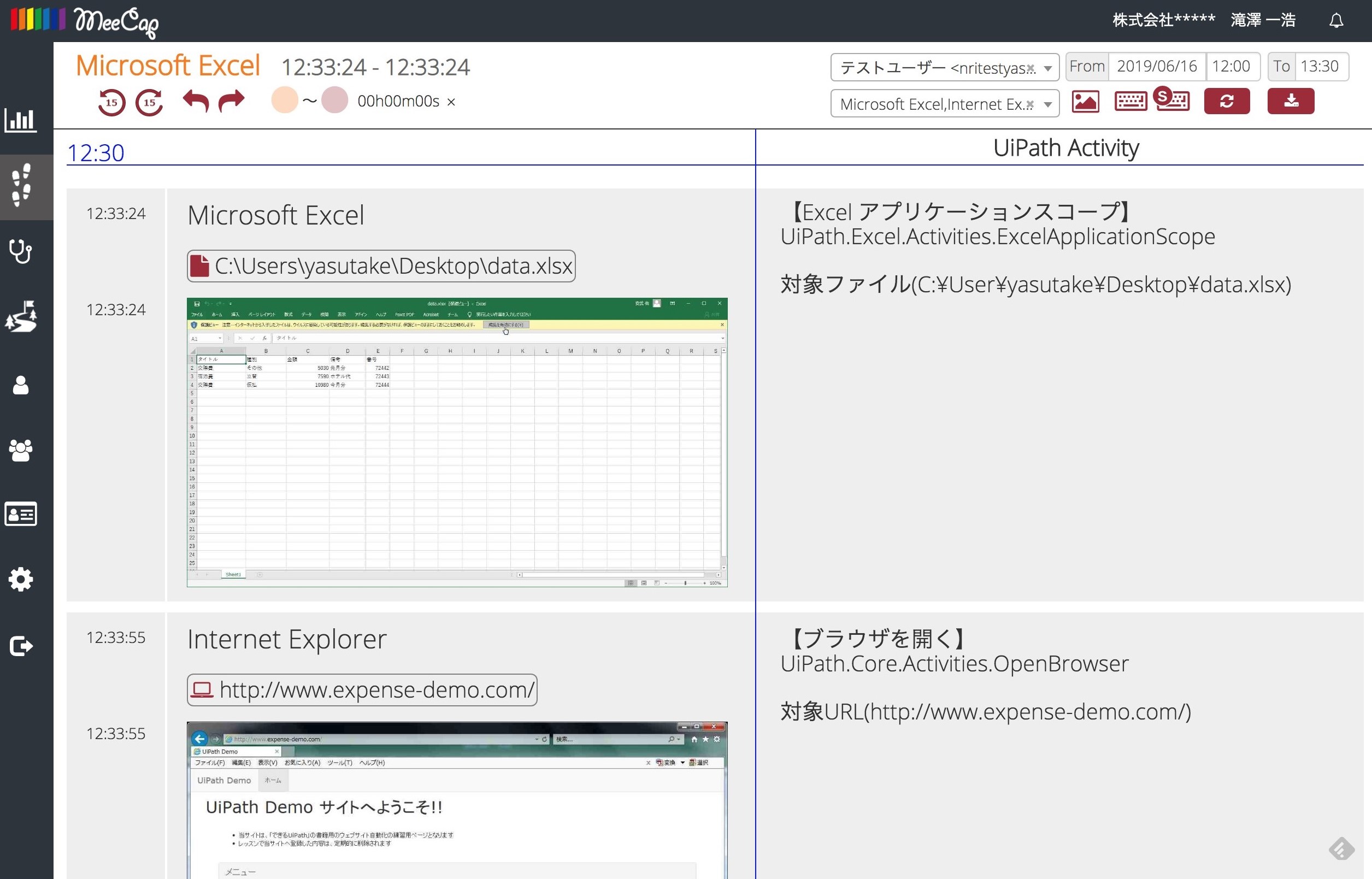This screenshot has width=1372, height=879.
Task: Select the footsteps activity trail icon
Action: pos(21,186)
